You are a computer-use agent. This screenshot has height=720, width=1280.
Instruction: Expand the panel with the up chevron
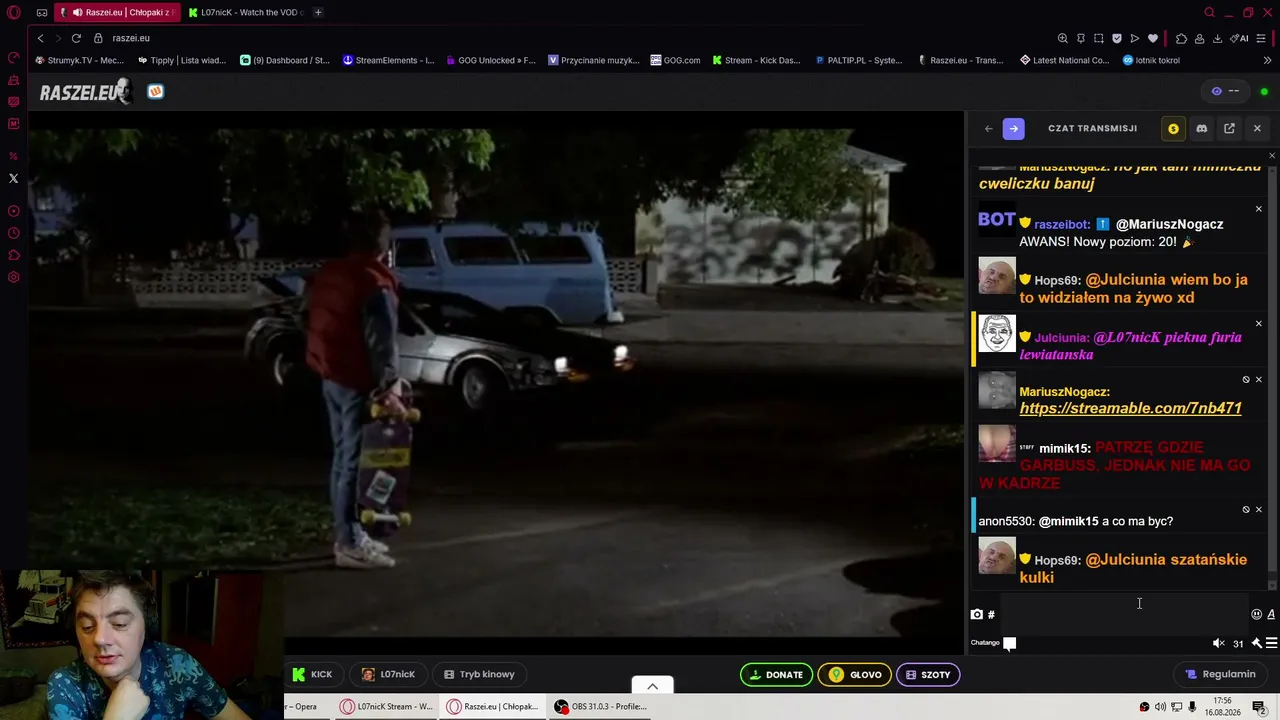[x=652, y=686]
